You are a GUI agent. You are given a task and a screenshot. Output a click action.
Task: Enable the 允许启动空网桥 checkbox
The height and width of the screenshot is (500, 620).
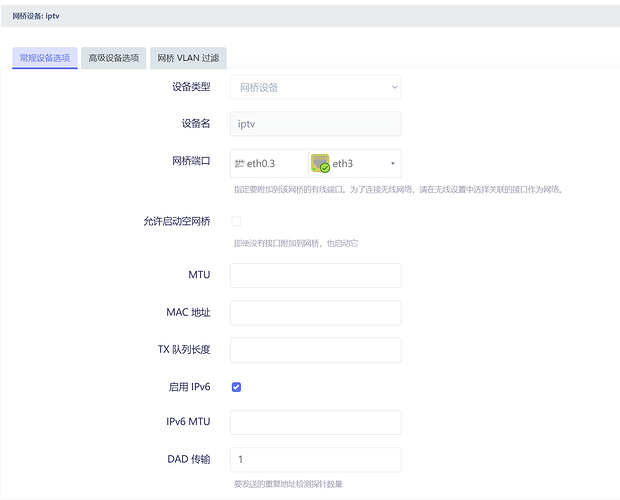(236, 221)
